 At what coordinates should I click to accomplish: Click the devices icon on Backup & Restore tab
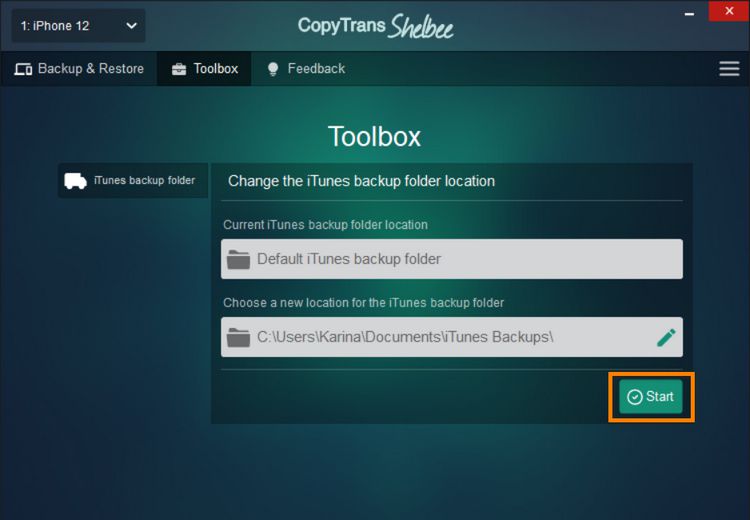(23, 69)
